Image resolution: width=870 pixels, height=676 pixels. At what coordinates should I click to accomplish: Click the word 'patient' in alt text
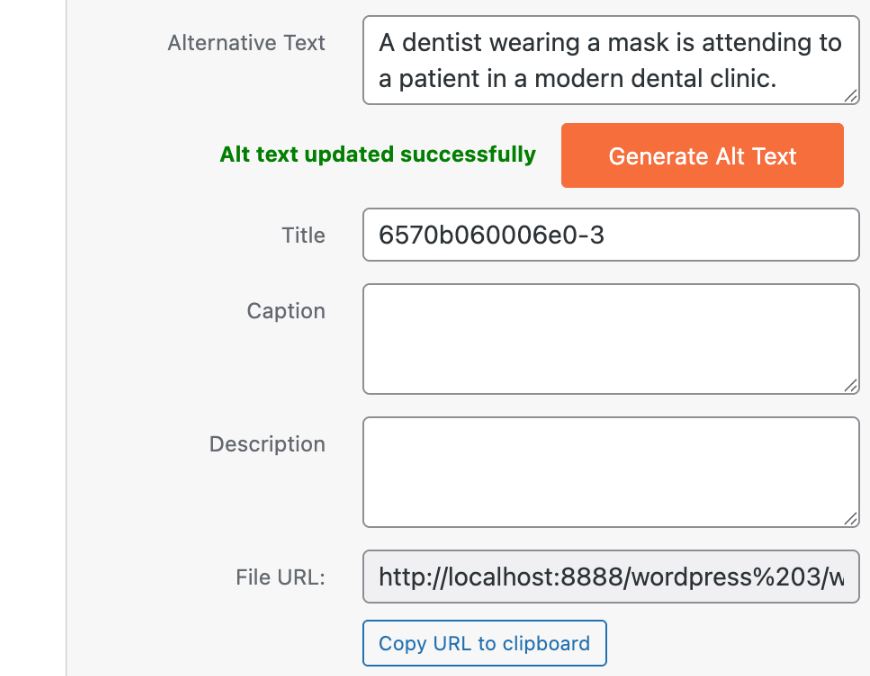click(x=439, y=79)
